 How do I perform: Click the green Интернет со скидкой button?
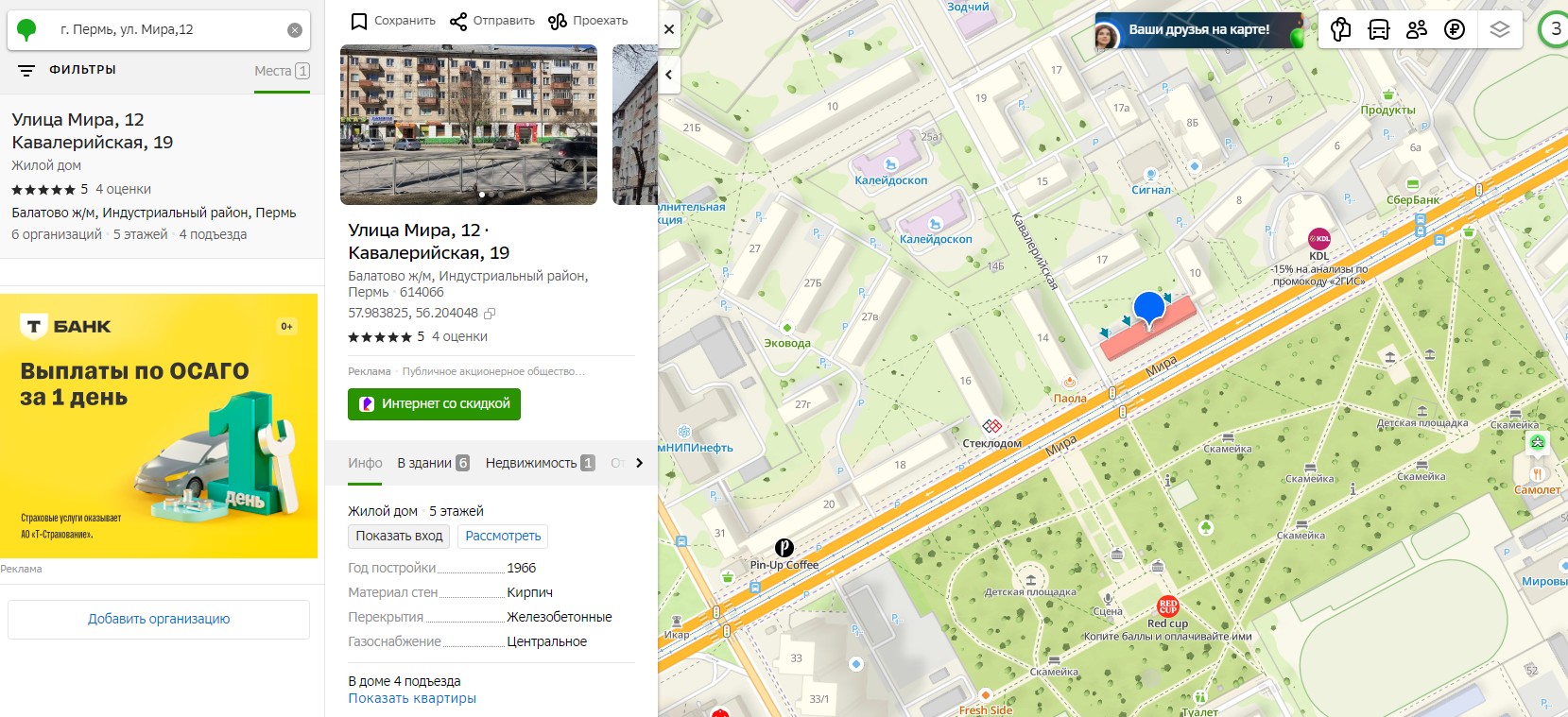tap(434, 403)
